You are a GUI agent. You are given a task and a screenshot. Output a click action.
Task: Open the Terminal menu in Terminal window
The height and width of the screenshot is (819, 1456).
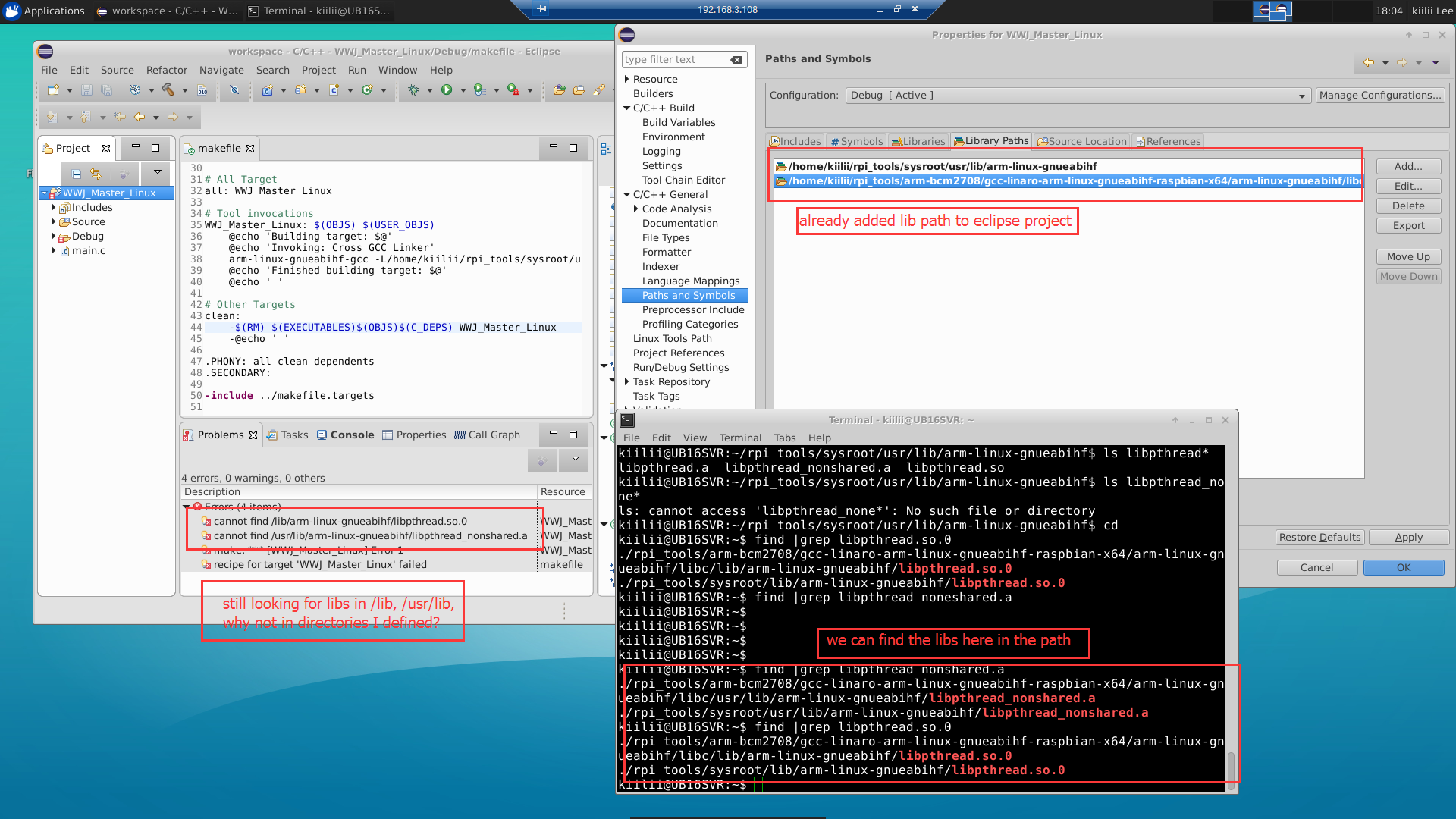click(x=740, y=438)
